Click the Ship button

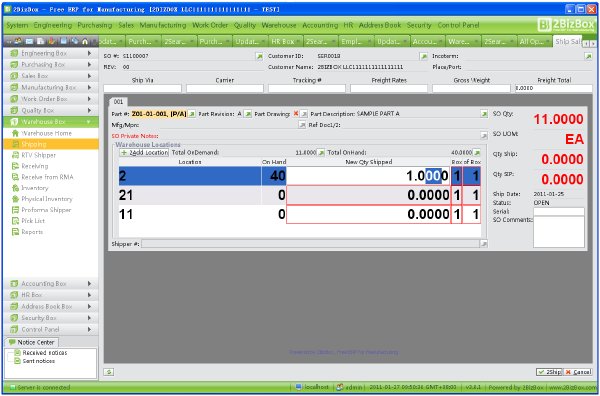[549, 372]
